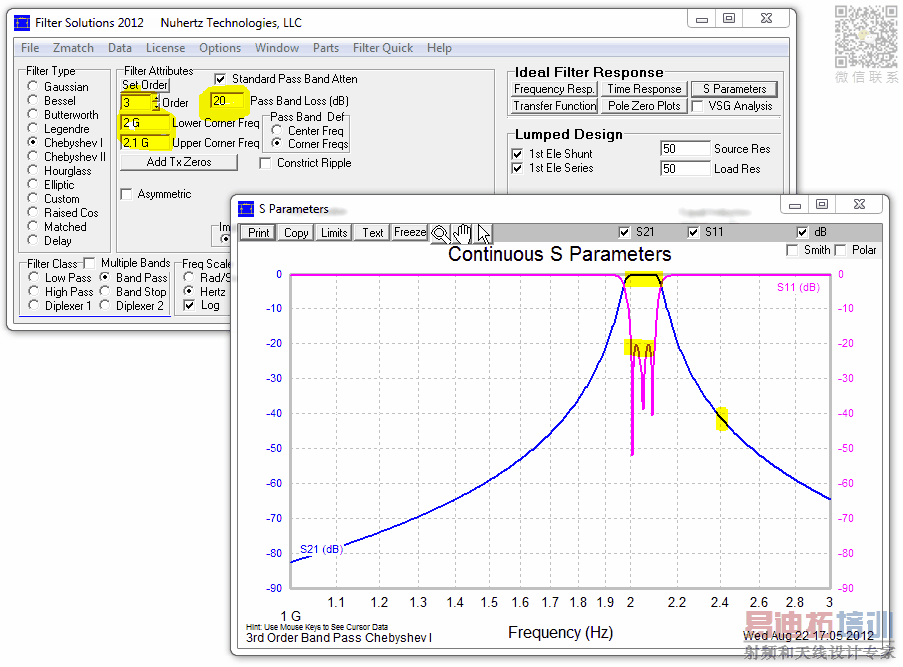Select the magnifier zoom tool
The width and height of the screenshot is (903, 667).
pyautogui.click(x=440, y=233)
